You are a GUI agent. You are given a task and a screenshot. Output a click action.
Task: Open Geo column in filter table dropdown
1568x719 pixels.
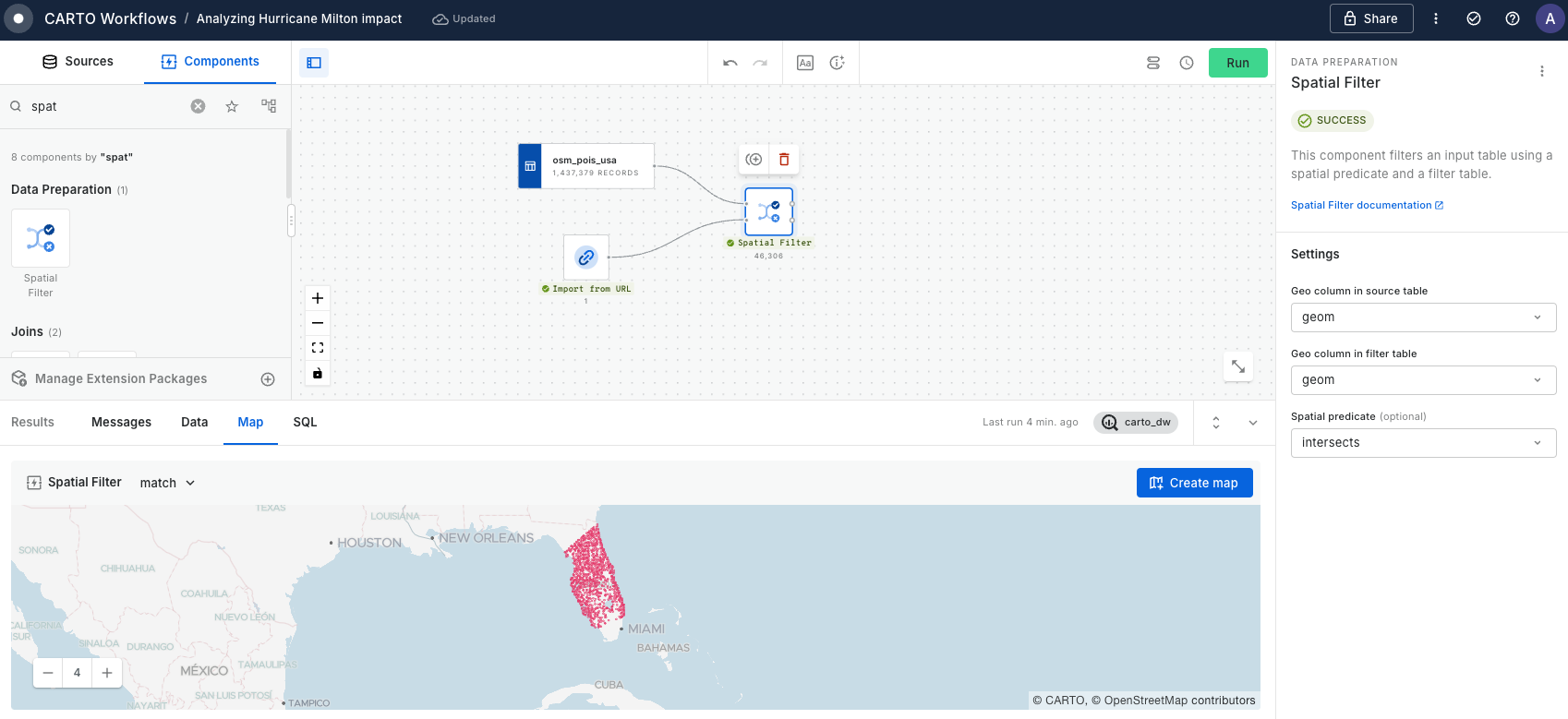(1423, 380)
